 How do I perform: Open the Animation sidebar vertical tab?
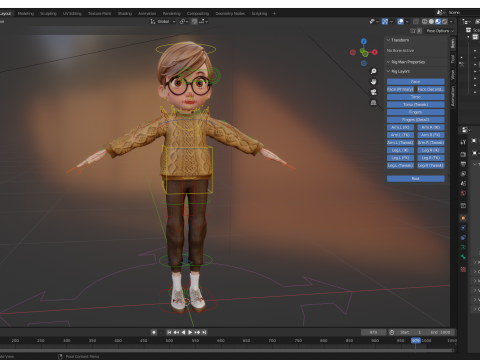coord(453,96)
